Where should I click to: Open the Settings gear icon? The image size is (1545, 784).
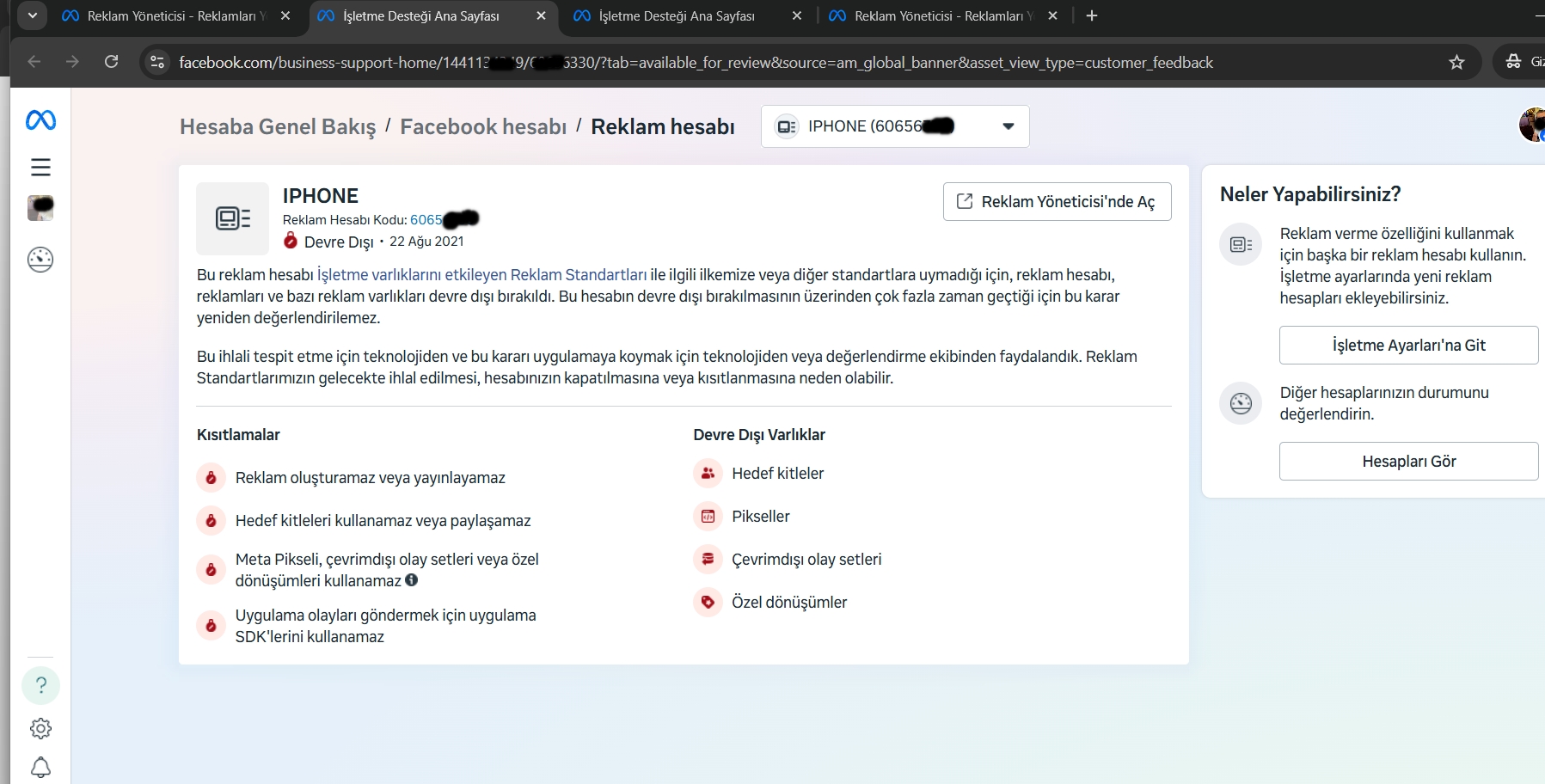tap(40, 729)
